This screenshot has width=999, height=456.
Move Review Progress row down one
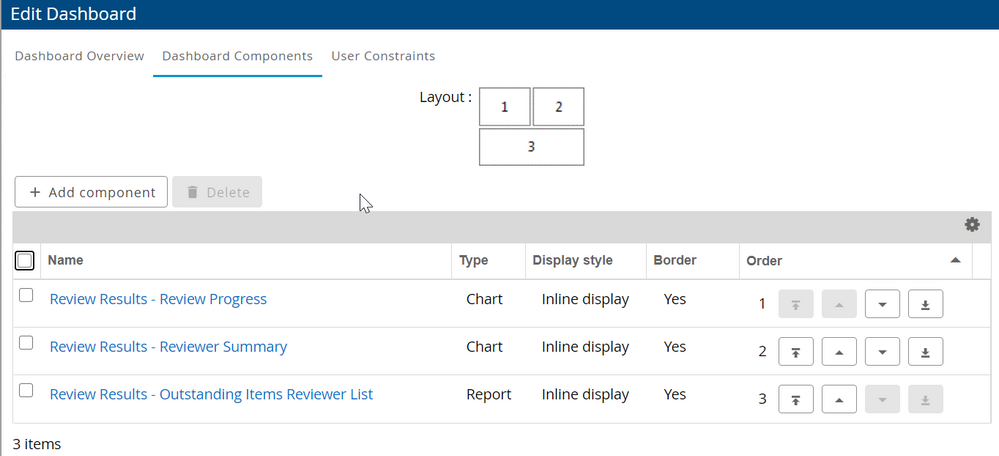[882, 304]
